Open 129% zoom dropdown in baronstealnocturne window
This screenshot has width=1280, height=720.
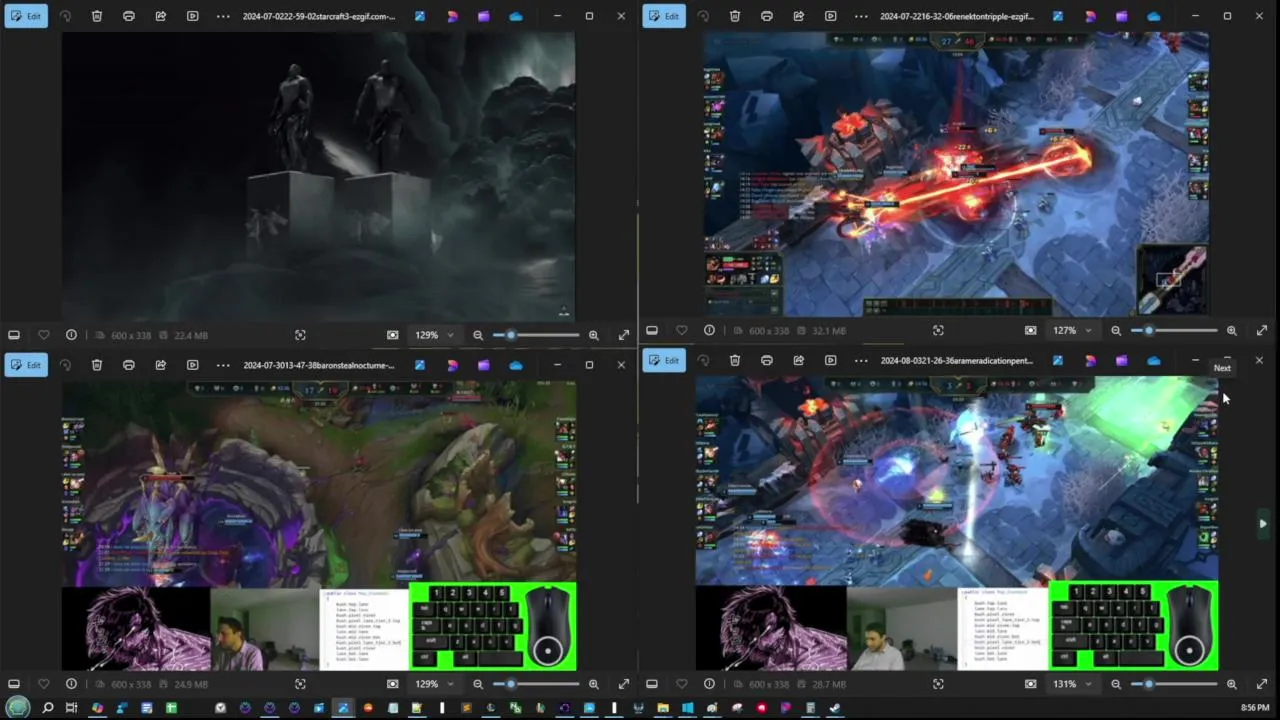coord(434,684)
